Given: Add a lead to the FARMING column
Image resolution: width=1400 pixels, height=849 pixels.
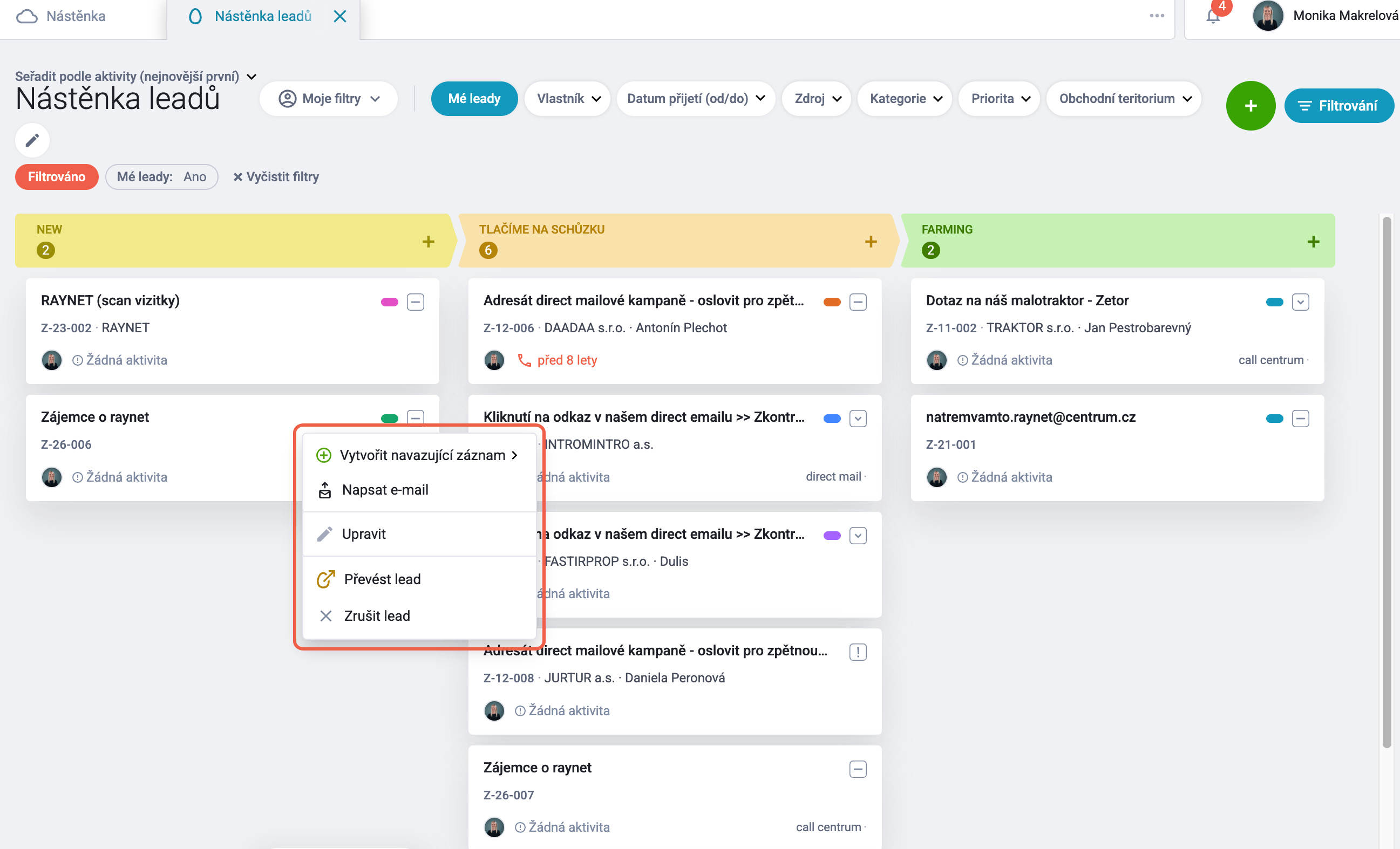Looking at the screenshot, I should tap(1313, 241).
